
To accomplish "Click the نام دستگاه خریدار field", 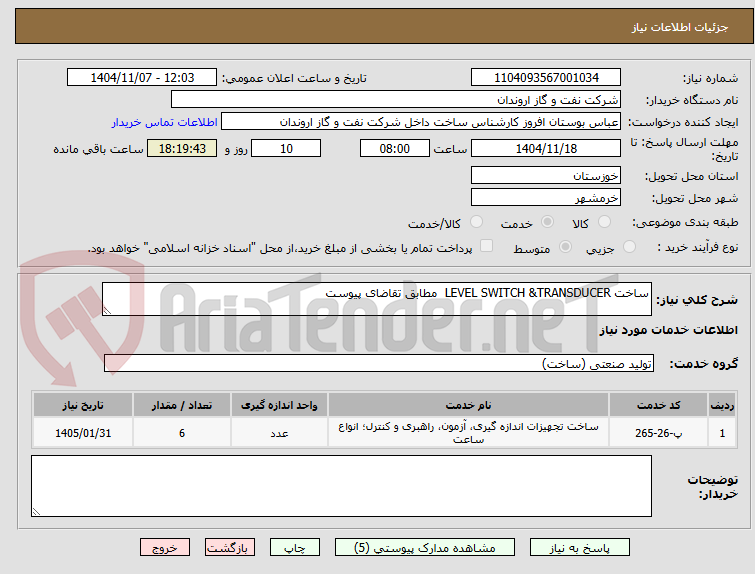I will 395,99.
